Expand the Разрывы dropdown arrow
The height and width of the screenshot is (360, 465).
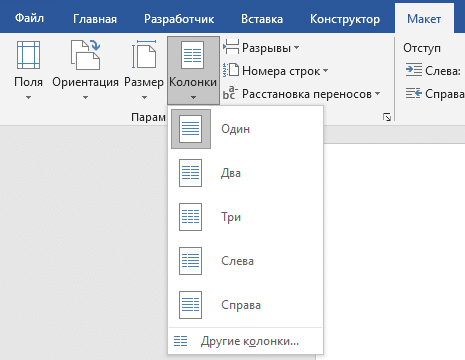pos(296,48)
